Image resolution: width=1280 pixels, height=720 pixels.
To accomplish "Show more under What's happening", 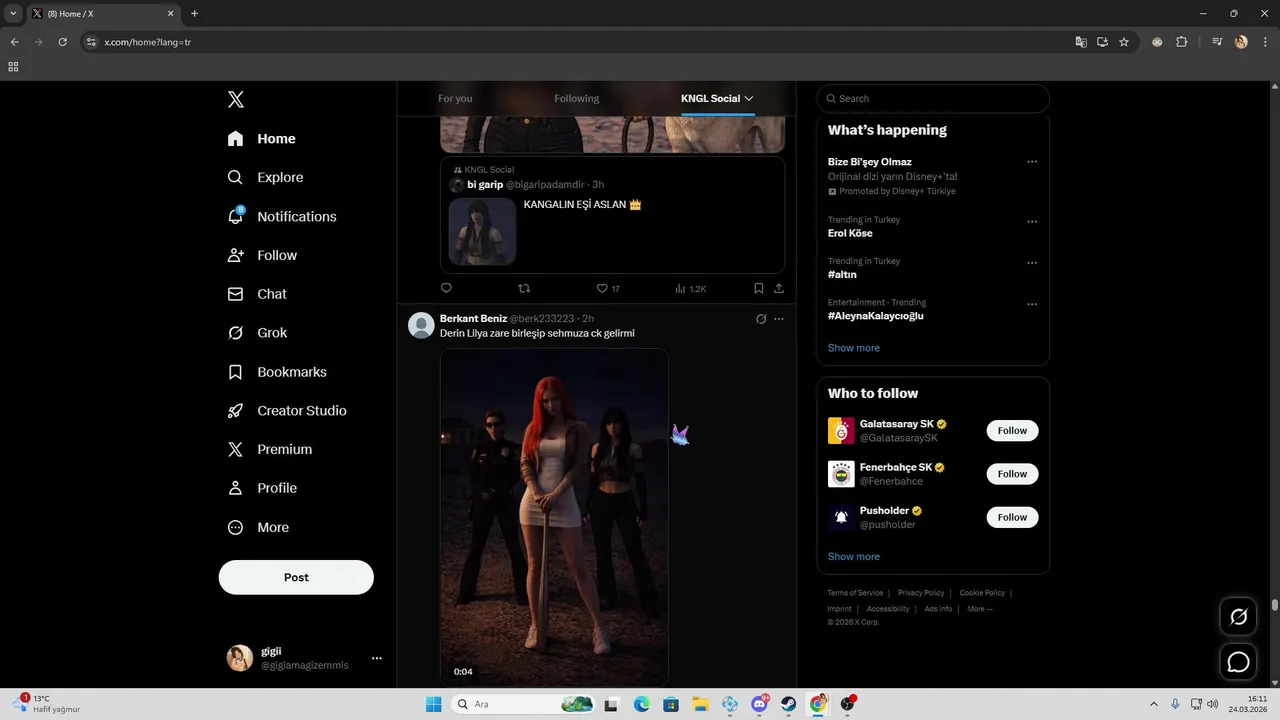I will [854, 348].
